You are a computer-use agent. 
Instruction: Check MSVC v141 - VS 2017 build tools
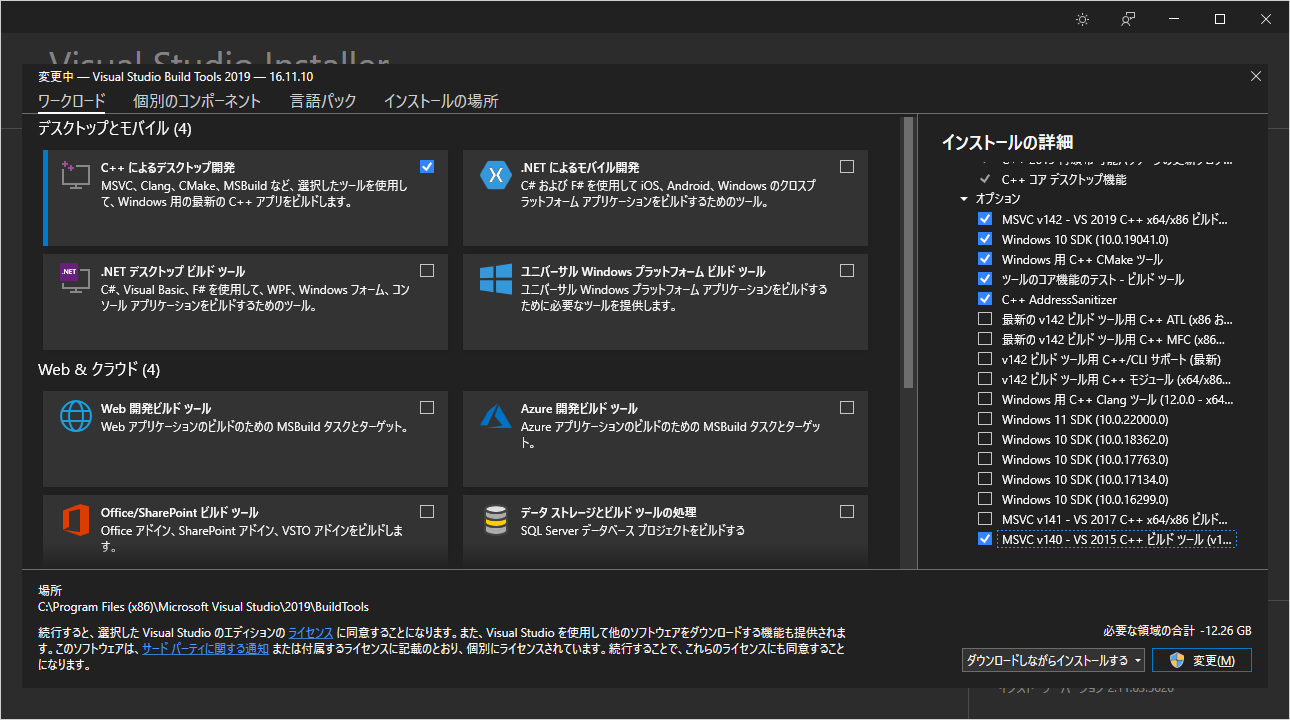[985, 519]
